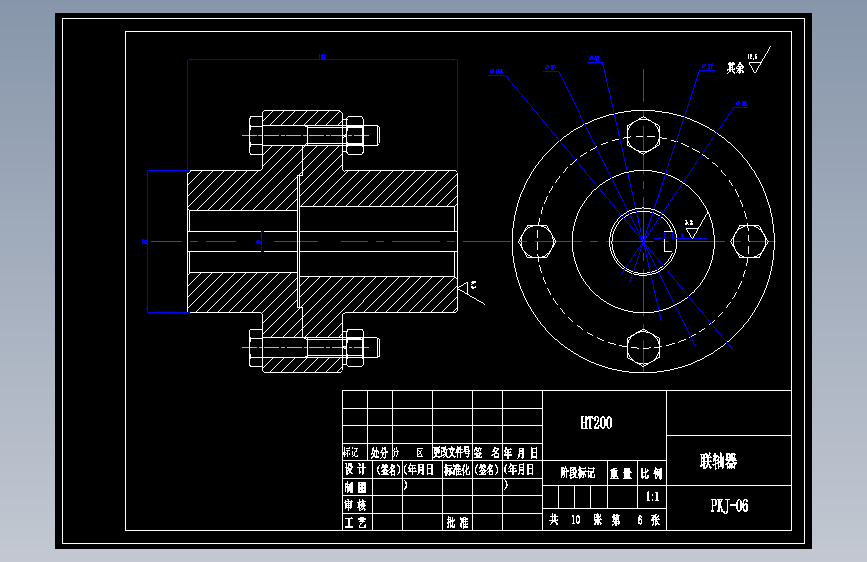Click the left hex bolt in the flange view
The image size is (867, 562).
pos(537,241)
